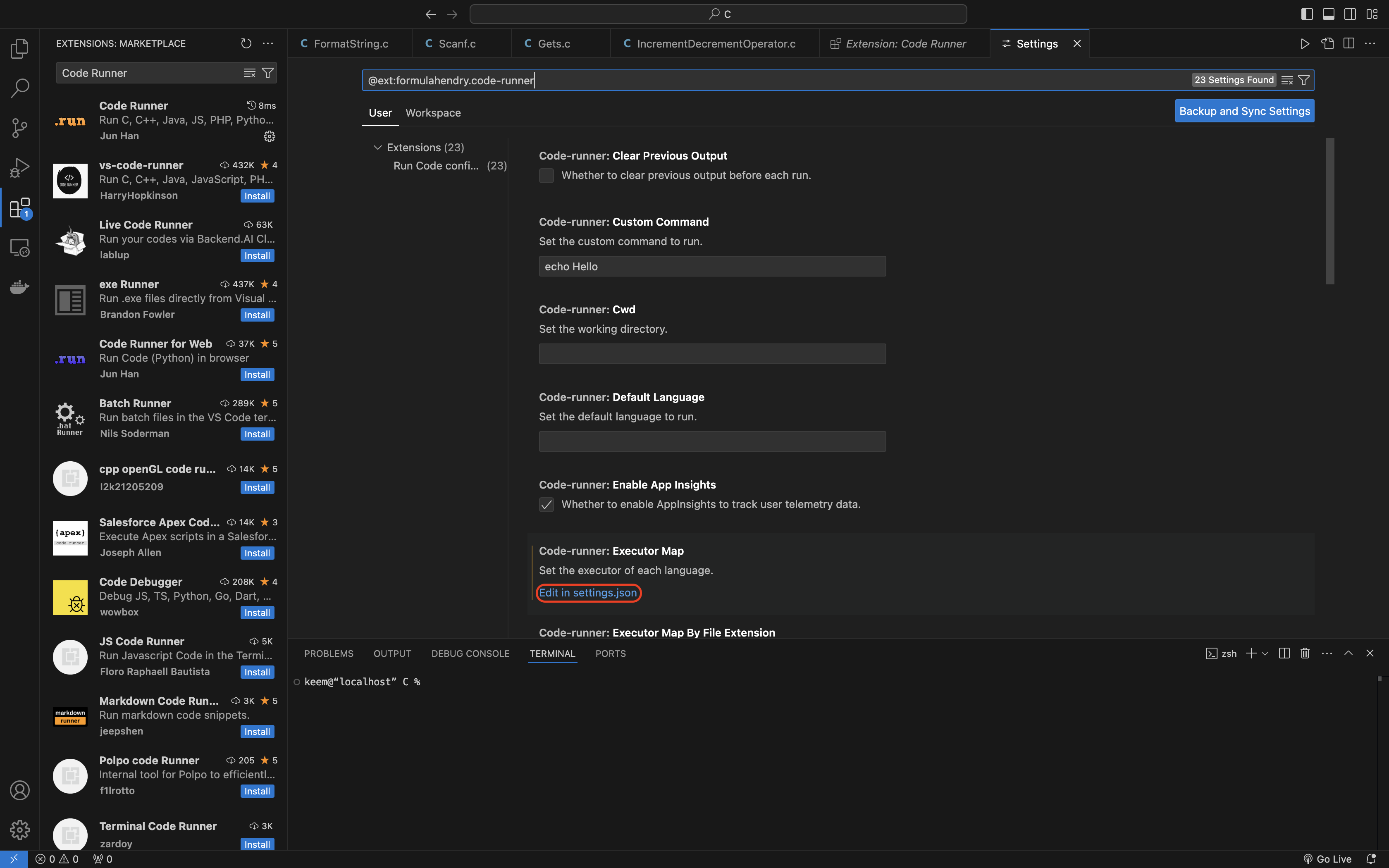1389x868 pixels.
Task: Open the Docker view in activity bar
Action: tap(19, 287)
